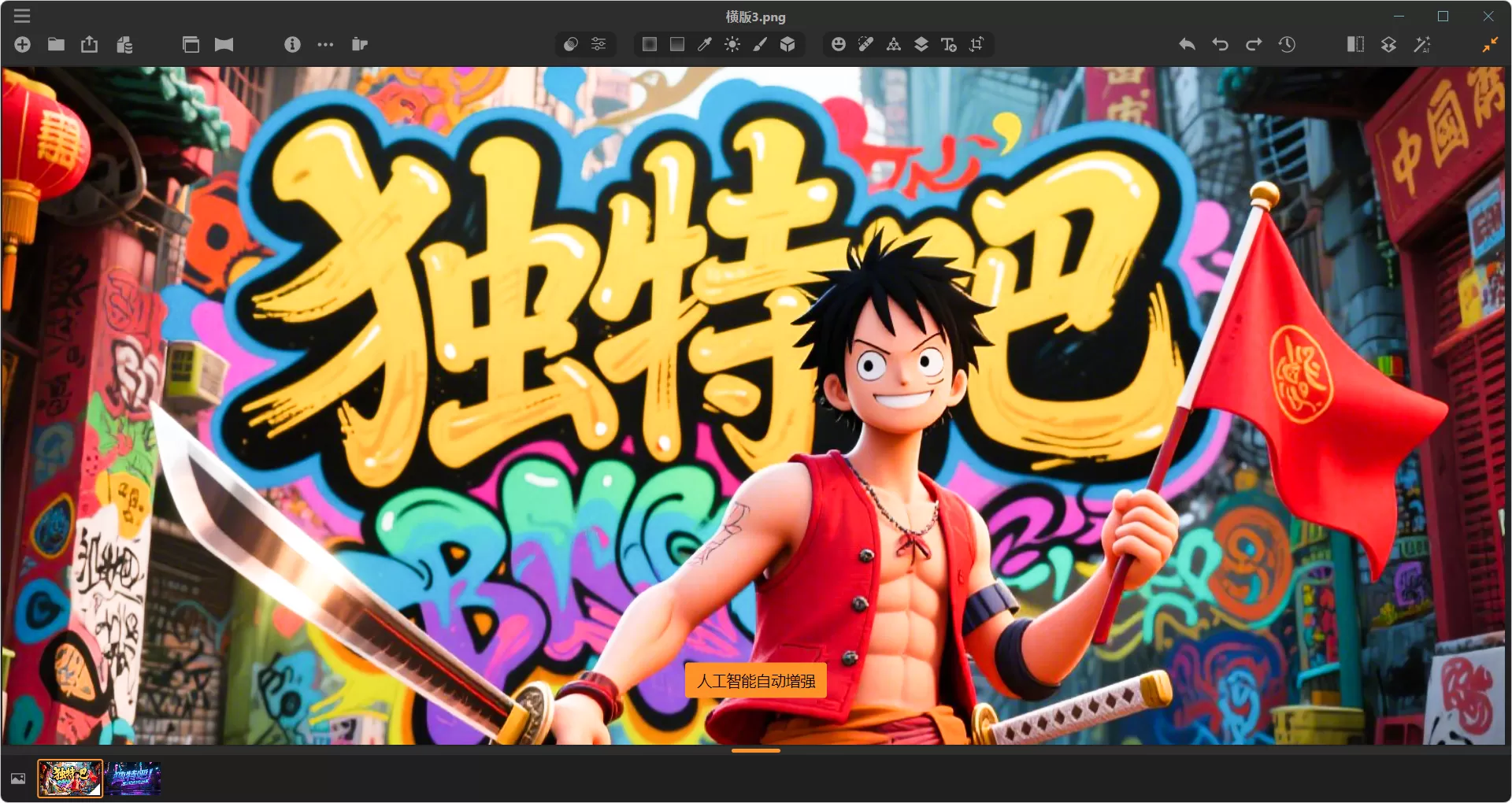Image resolution: width=1512 pixels, height=803 pixels.
Task: Open the edit History view
Action: 1287,45
